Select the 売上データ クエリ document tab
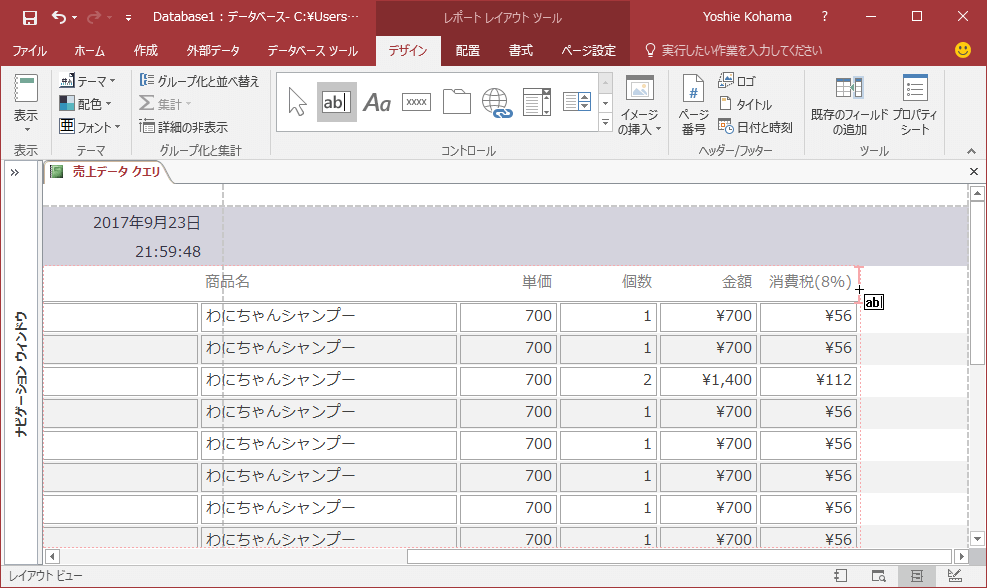This screenshot has width=987, height=588. coord(107,171)
